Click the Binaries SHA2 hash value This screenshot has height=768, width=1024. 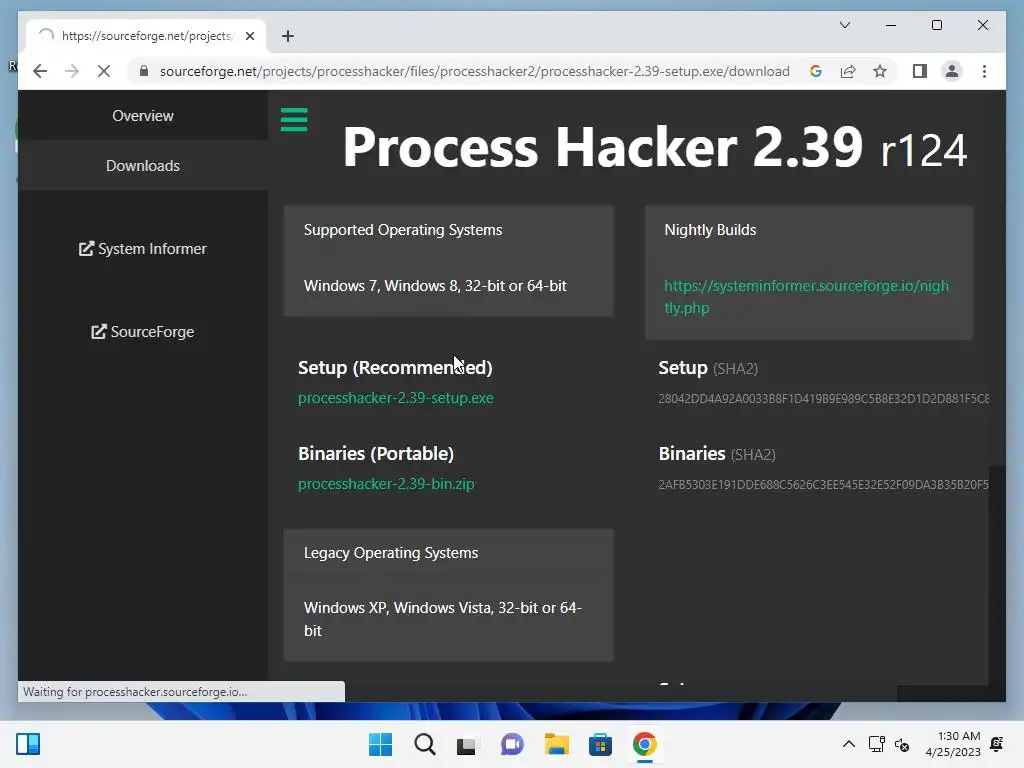click(x=824, y=485)
